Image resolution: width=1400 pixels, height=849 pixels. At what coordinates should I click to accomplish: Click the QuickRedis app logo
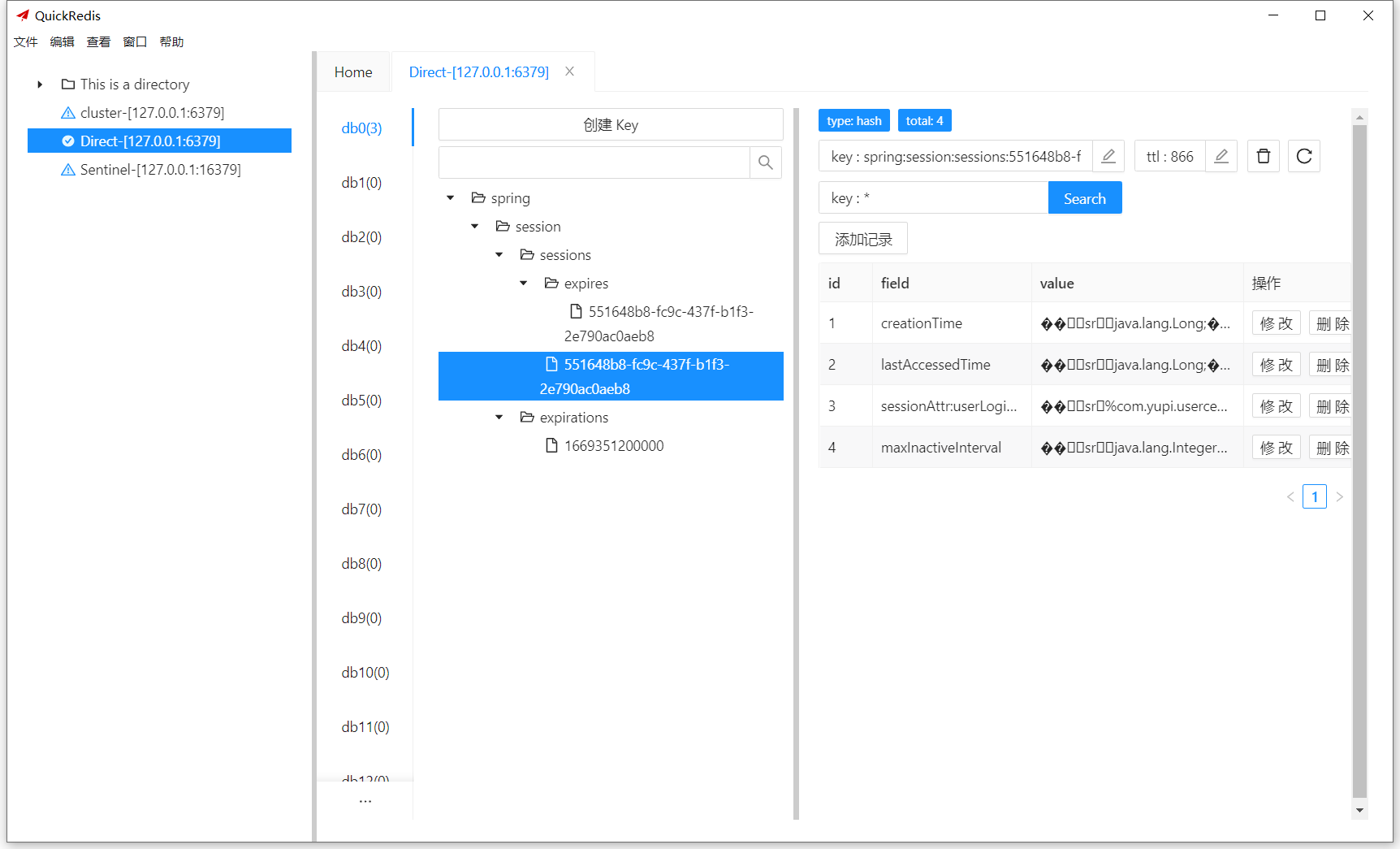[23, 15]
